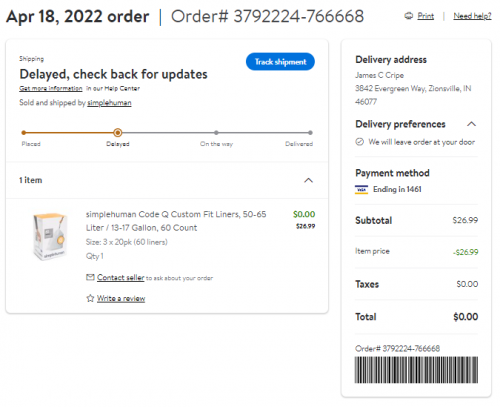Viewport: 500px width, 407px height.
Task: Visit the simplehuman seller link
Action: pyautogui.click(x=109, y=103)
